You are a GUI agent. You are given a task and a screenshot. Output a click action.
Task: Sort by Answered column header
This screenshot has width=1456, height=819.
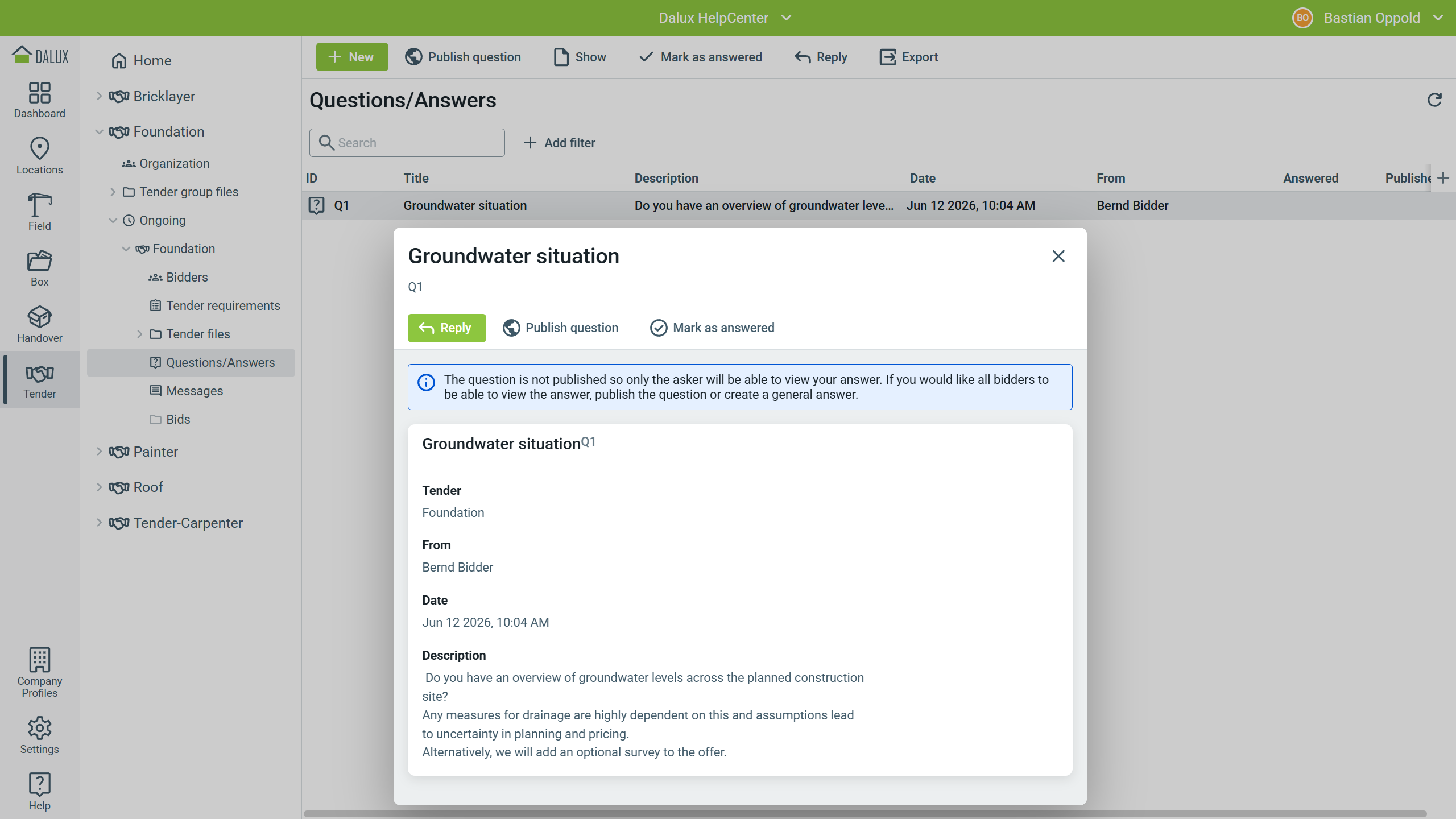tap(1311, 178)
